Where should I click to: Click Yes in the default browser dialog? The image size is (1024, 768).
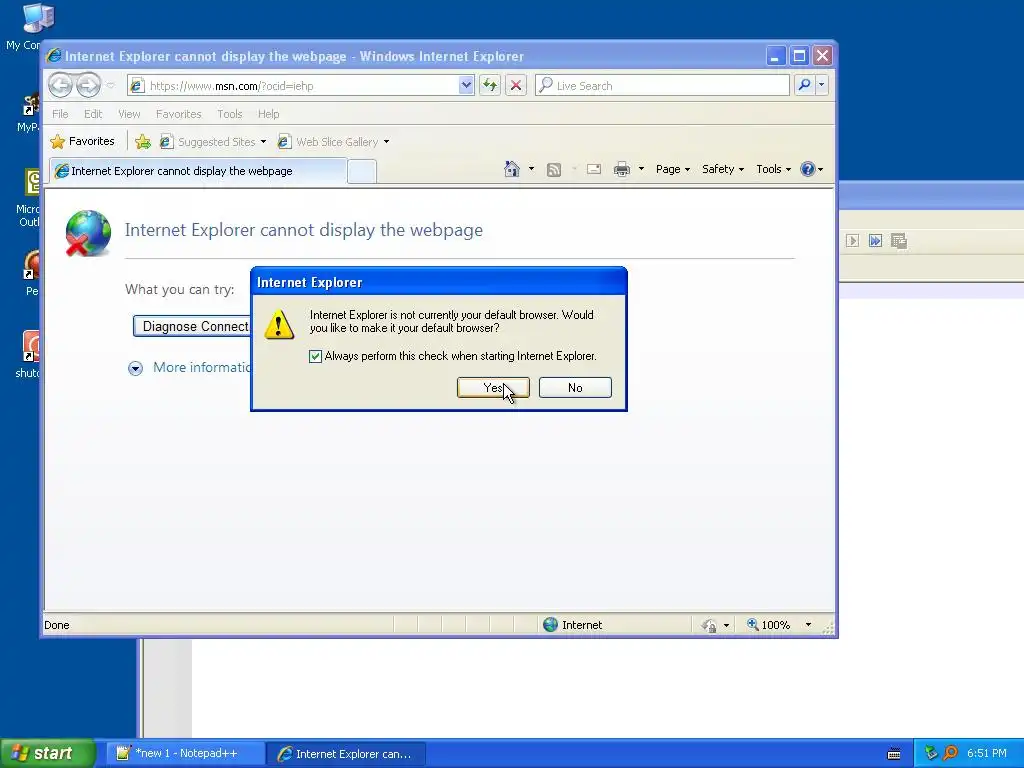pyautogui.click(x=493, y=387)
